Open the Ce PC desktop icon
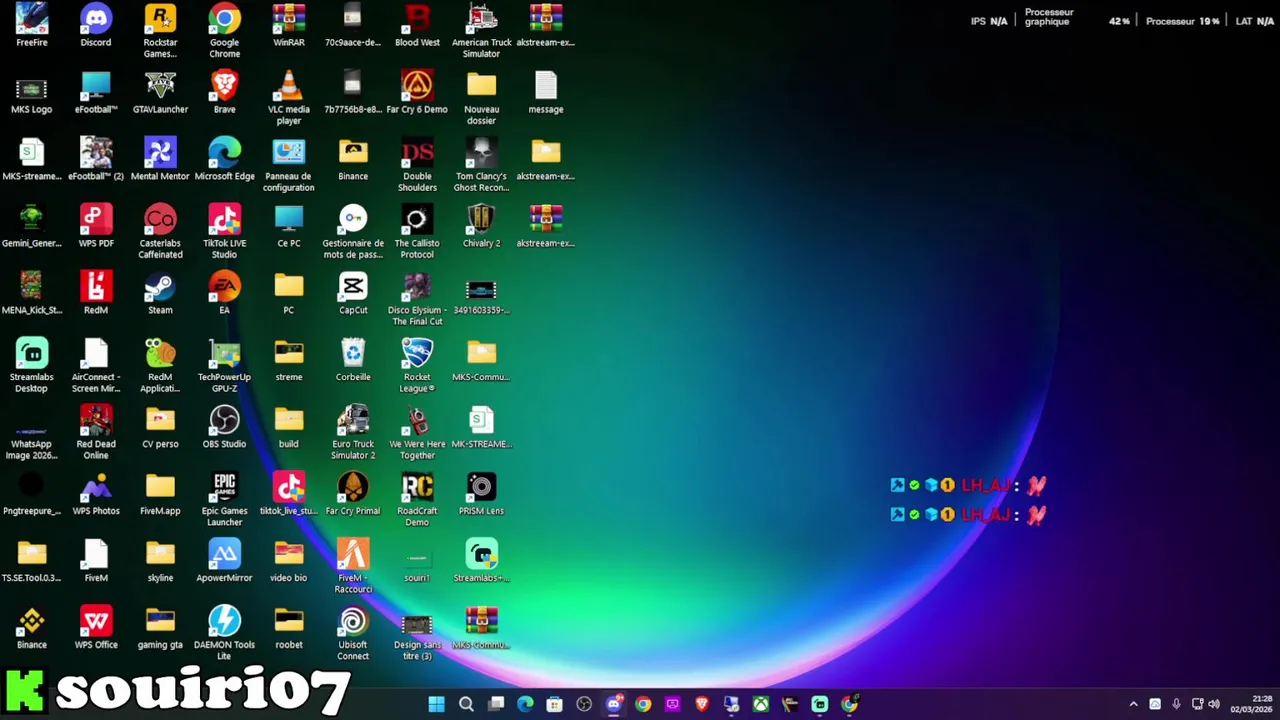Screen dimensions: 1280x720 pyautogui.click(x=289, y=227)
